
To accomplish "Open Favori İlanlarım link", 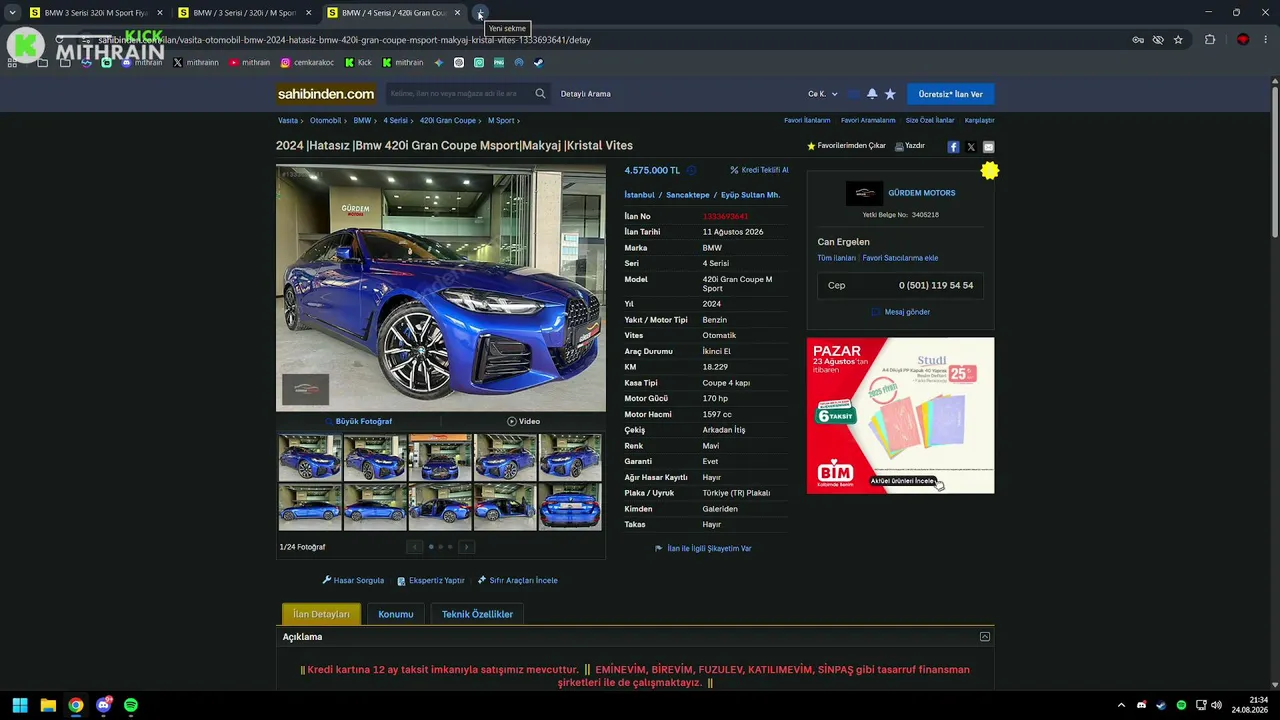I will pyautogui.click(x=807, y=120).
